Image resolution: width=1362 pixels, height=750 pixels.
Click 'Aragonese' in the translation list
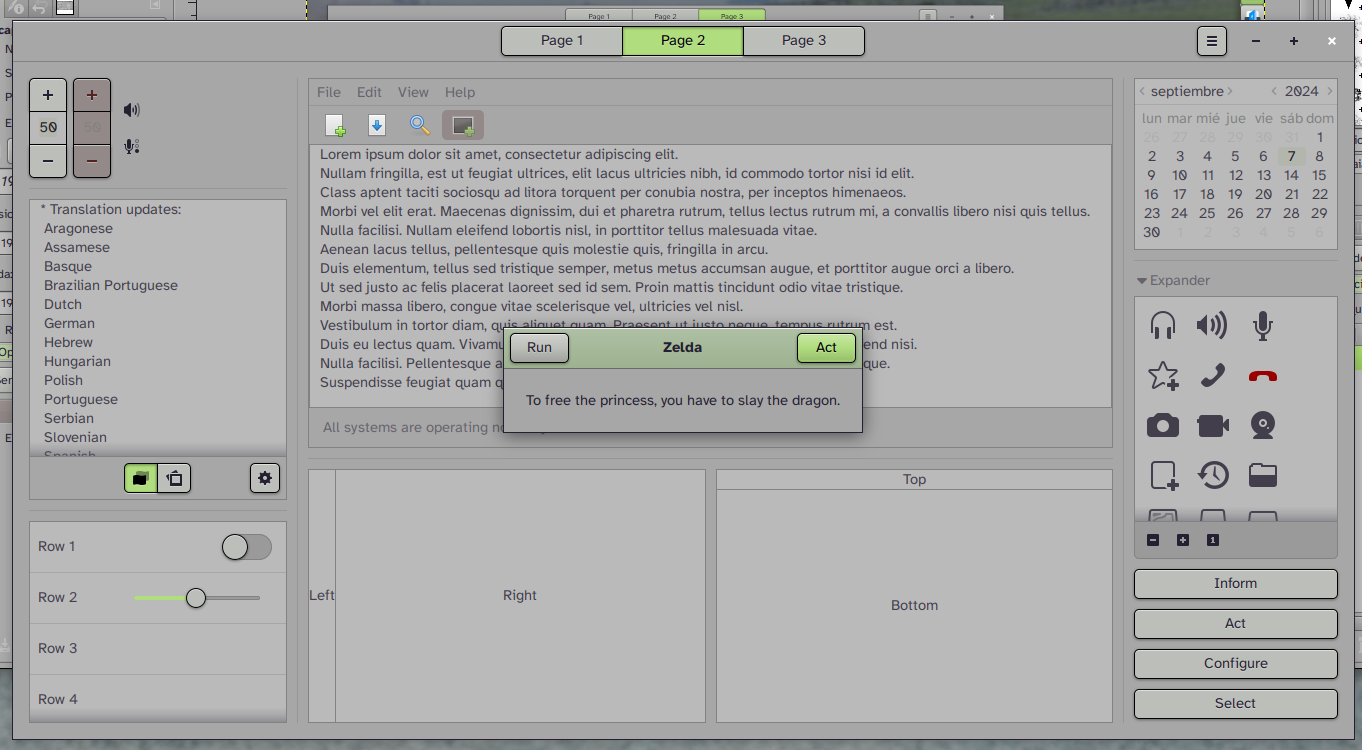78,228
